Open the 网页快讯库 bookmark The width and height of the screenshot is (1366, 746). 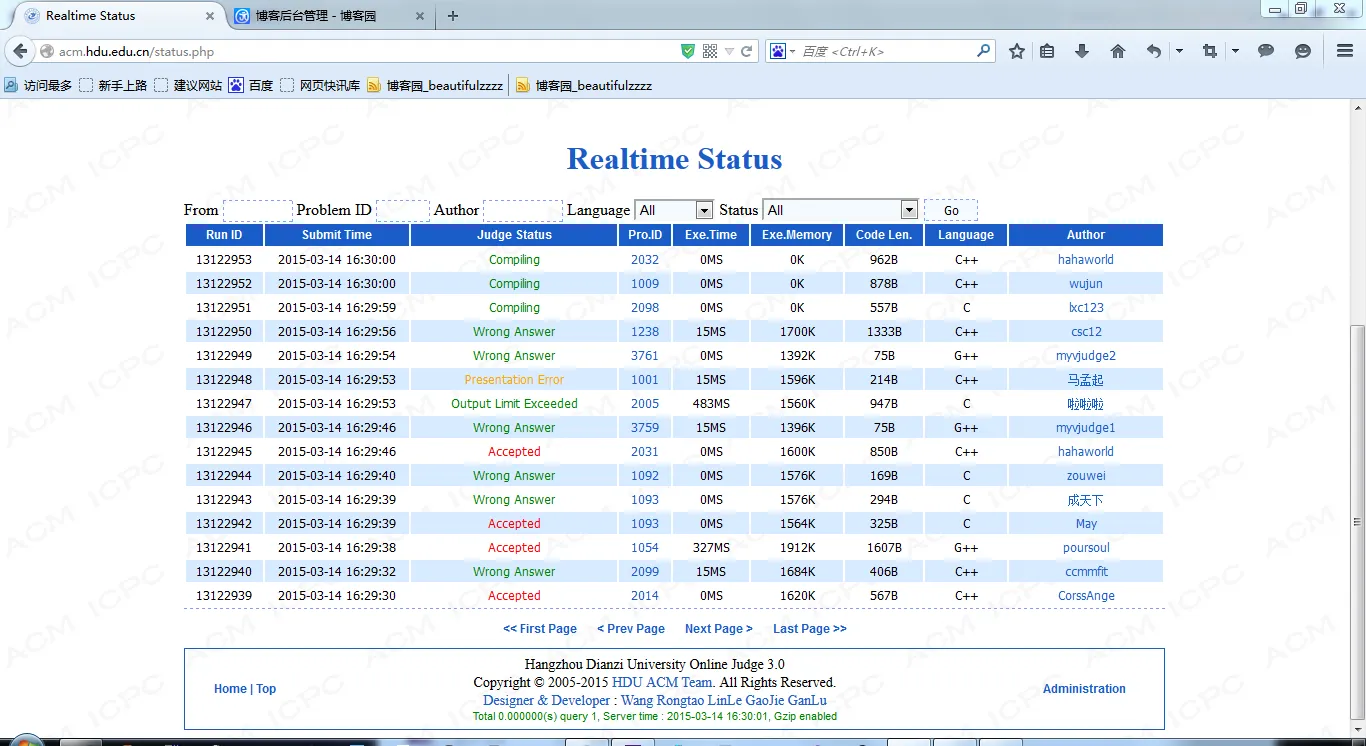click(x=320, y=86)
